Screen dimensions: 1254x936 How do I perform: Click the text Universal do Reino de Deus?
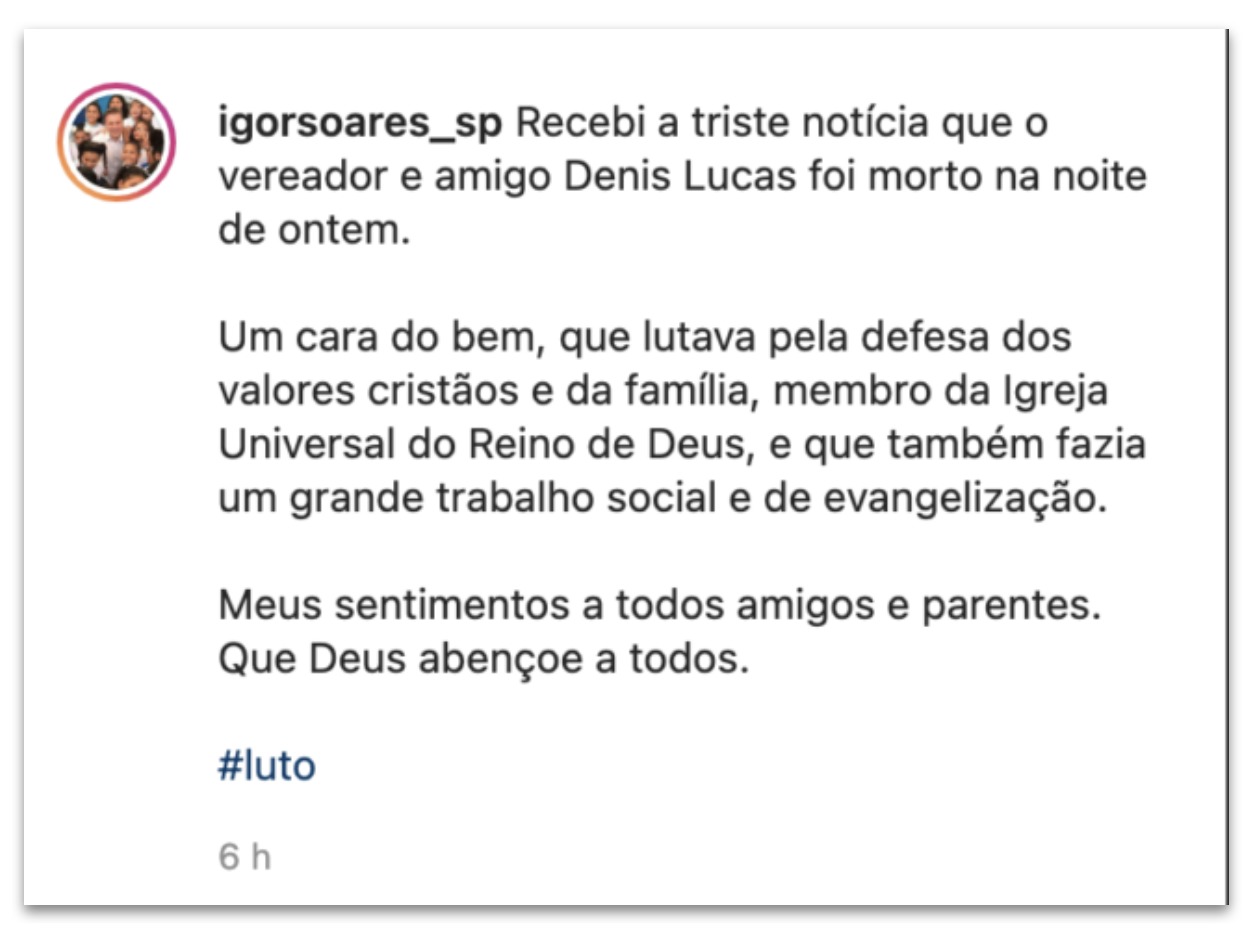(x=483, y=445)
